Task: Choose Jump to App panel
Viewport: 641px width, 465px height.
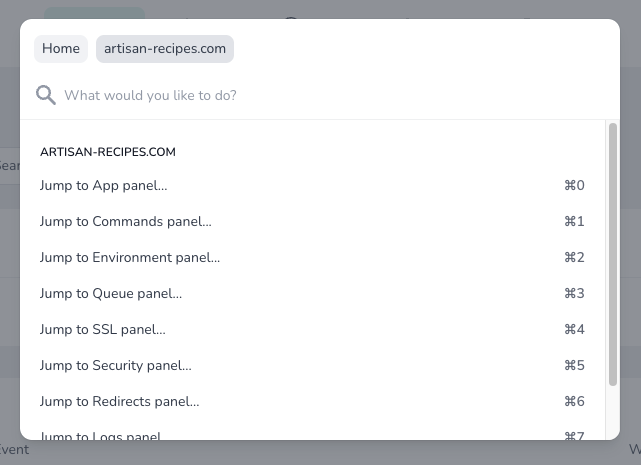Action: coord(104,185)
